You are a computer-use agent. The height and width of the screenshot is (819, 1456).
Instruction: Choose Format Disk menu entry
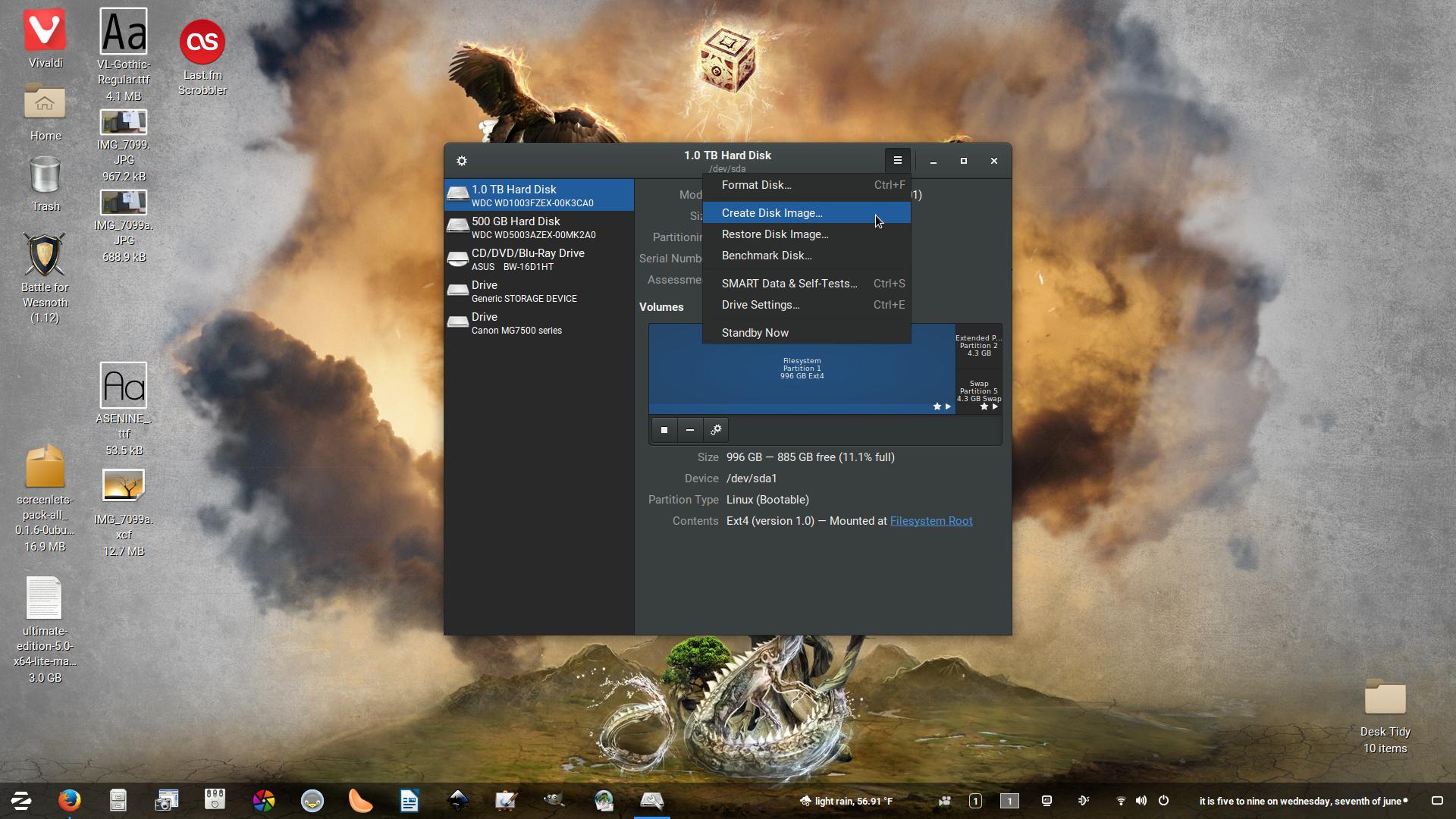pyautogui.click(x=756, y=185)
